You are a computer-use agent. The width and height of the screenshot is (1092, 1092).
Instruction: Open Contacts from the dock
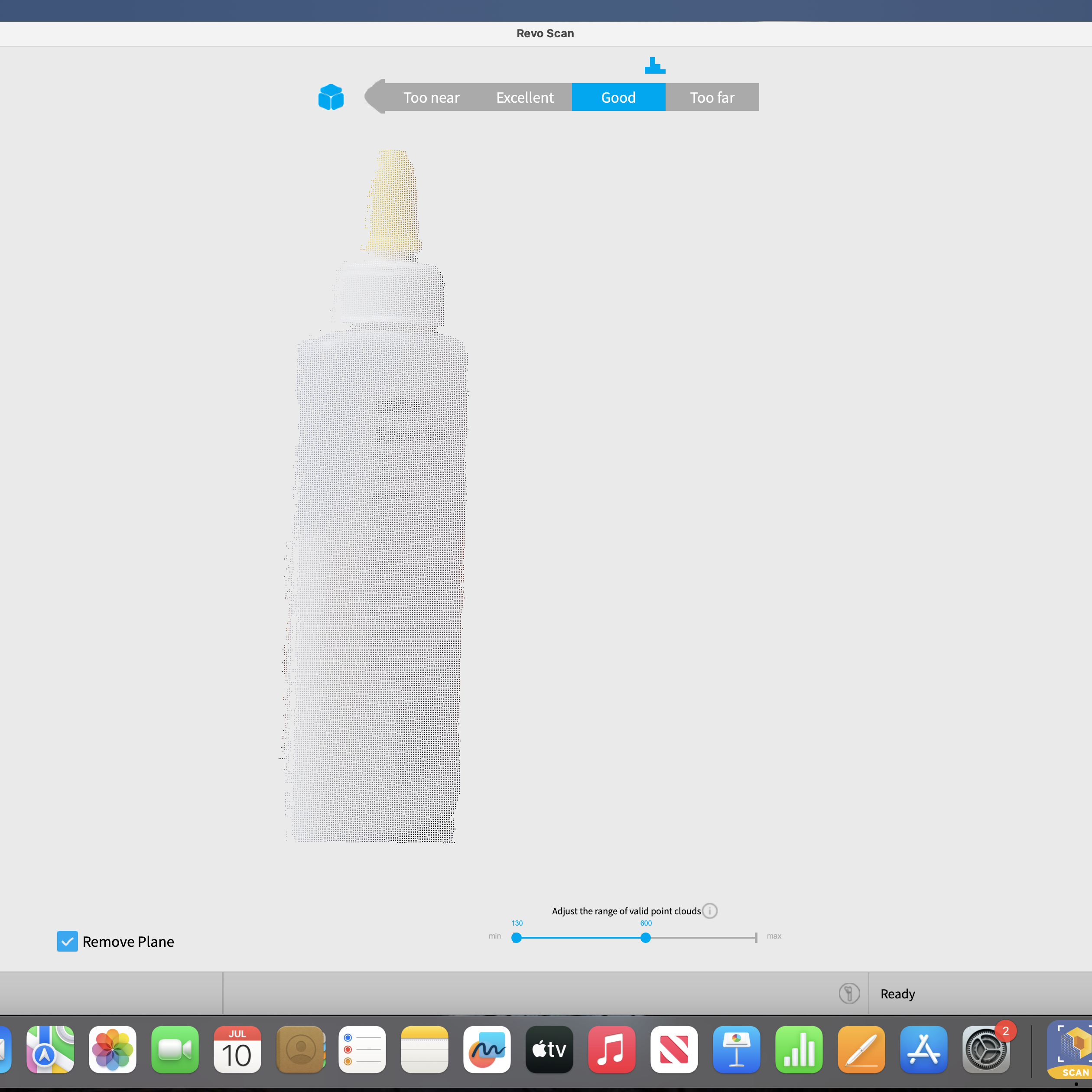coord(300,1049)
